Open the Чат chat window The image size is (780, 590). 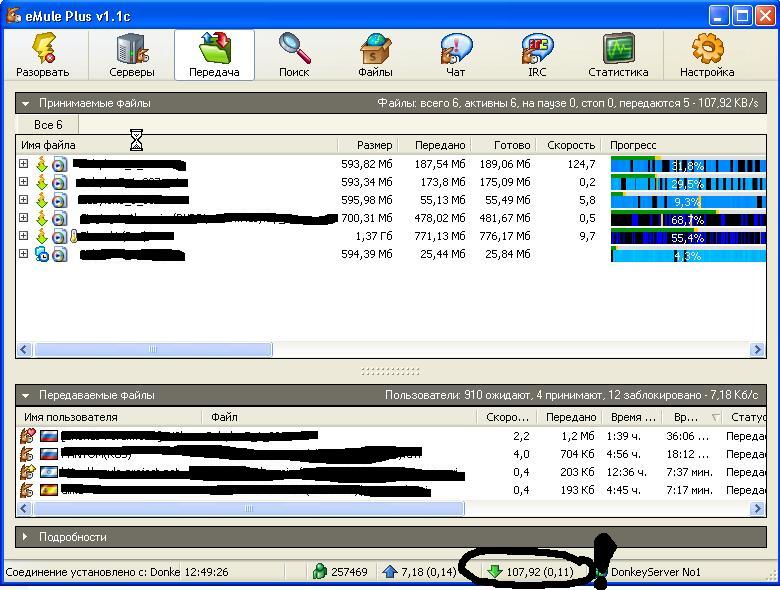pos(455,55)
